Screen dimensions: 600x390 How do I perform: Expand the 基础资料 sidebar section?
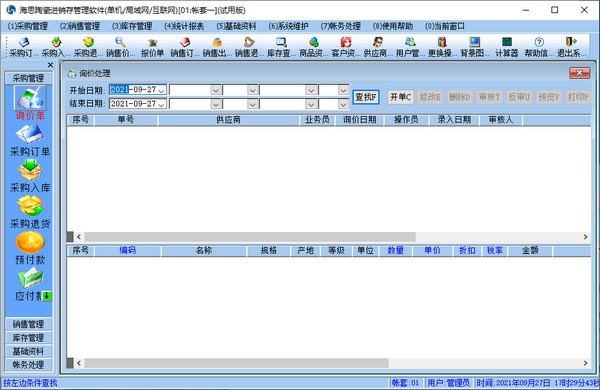[x=29, y=351]
